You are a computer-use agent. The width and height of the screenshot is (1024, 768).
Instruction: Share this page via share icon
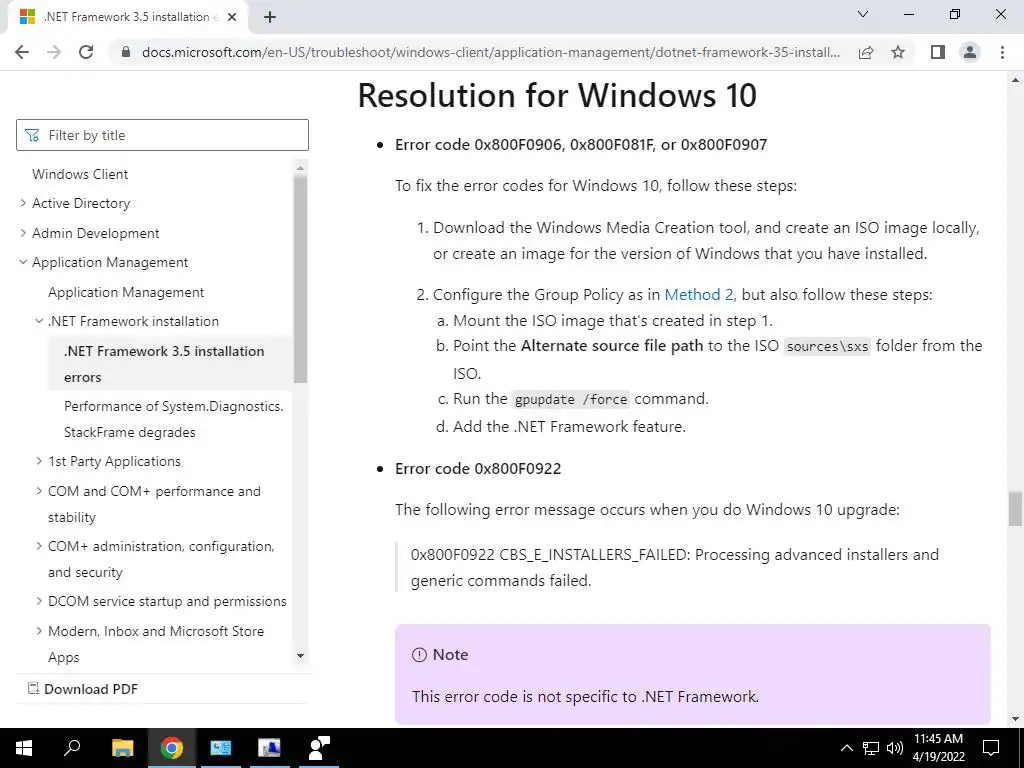(x=866, y=52)
